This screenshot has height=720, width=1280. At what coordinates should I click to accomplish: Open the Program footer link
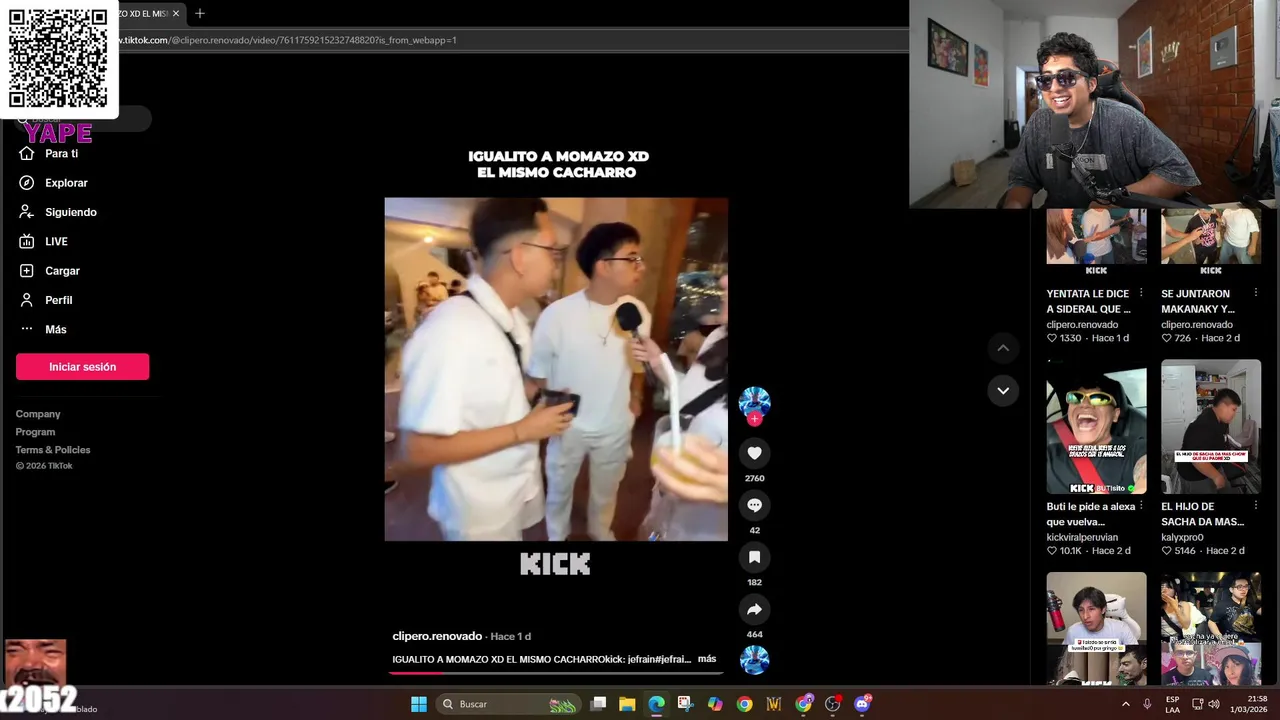[35, 432]
